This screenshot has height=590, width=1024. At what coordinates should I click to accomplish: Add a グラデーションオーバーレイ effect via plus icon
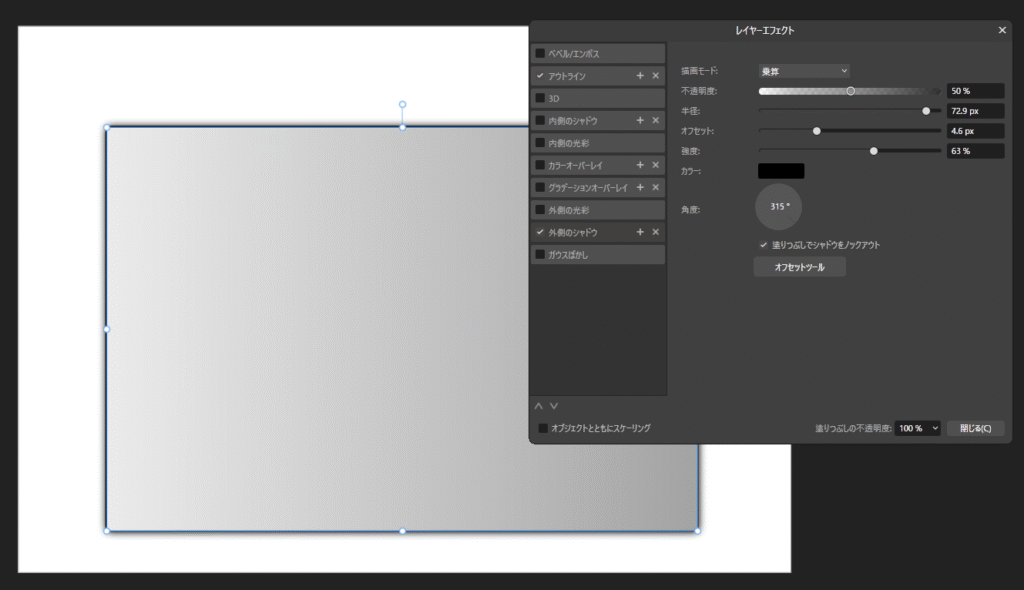click(x=640, y=187)
